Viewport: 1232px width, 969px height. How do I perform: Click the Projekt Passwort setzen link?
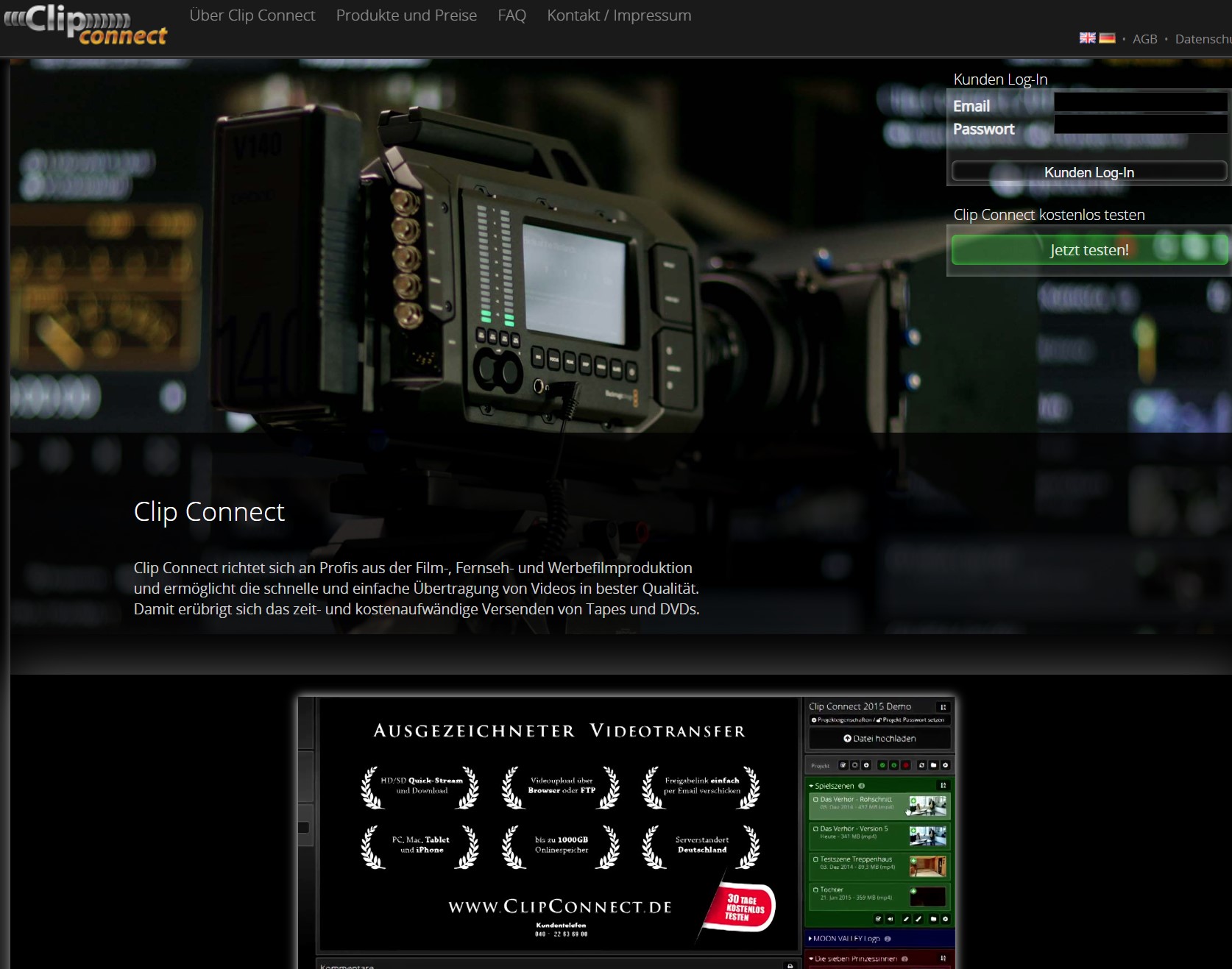[x=910, y=720]
